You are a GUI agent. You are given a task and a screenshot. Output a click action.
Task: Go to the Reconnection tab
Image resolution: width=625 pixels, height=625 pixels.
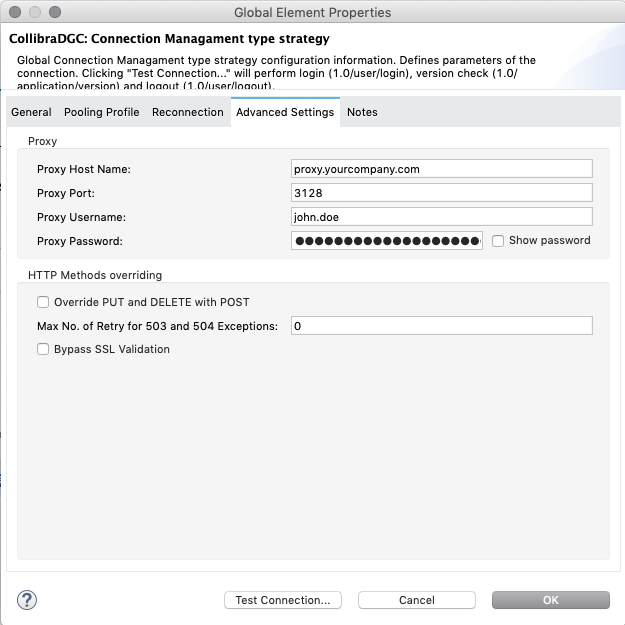point(187,112)
